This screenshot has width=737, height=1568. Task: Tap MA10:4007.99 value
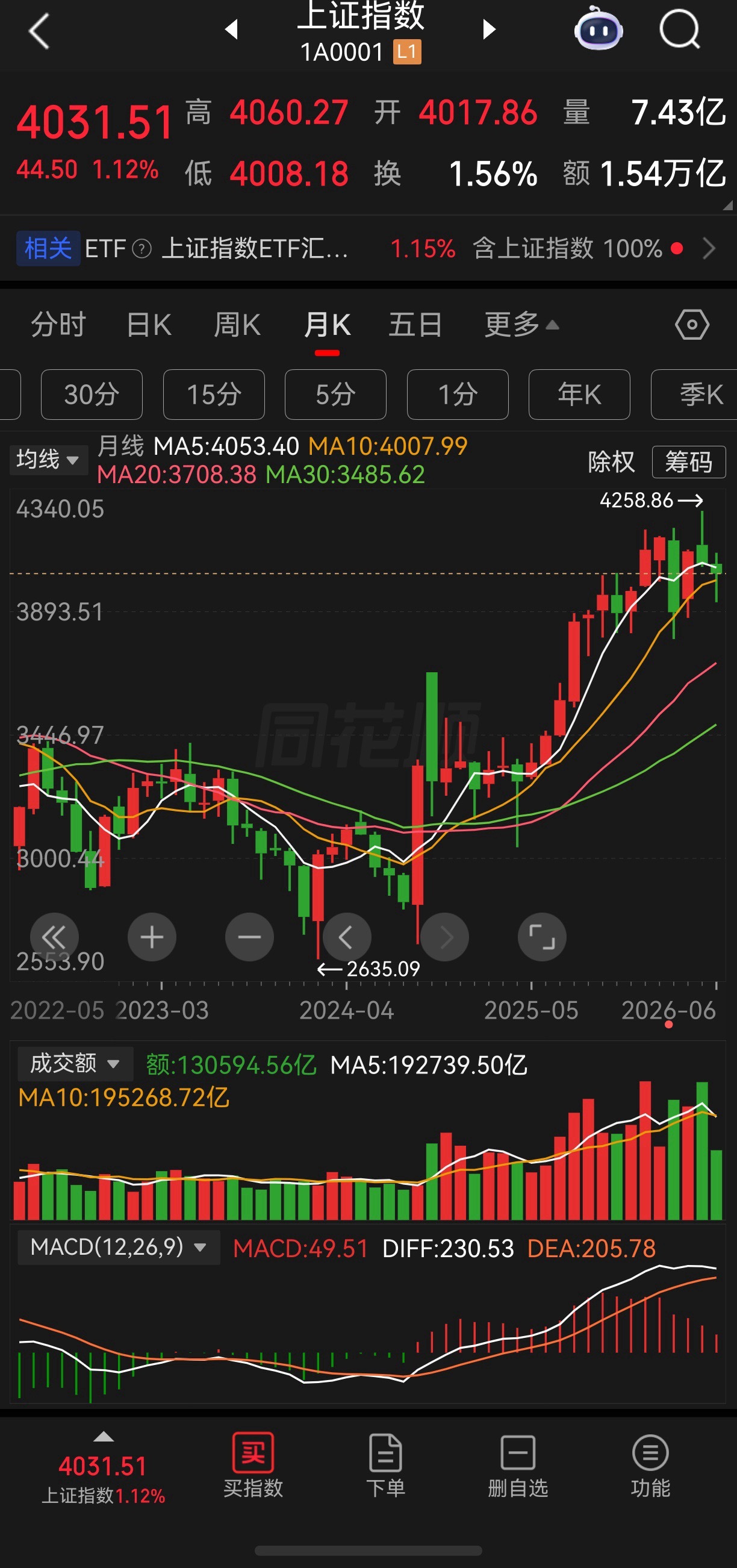pyautogui.click(x=388, y=446)
